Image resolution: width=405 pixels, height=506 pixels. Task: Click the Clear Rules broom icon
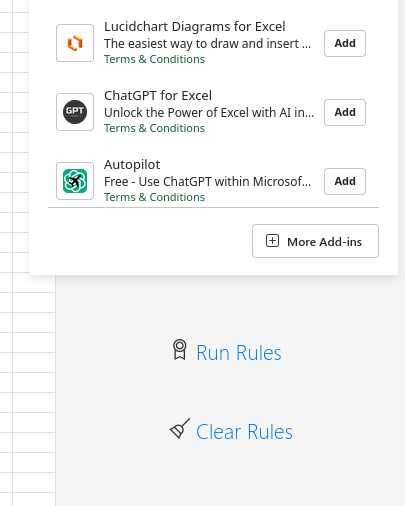pyautogui.click(x=180, y=428)
